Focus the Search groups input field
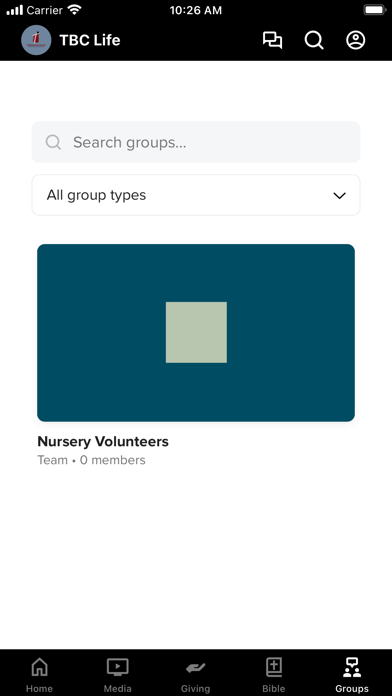 [x=196, y=142]
